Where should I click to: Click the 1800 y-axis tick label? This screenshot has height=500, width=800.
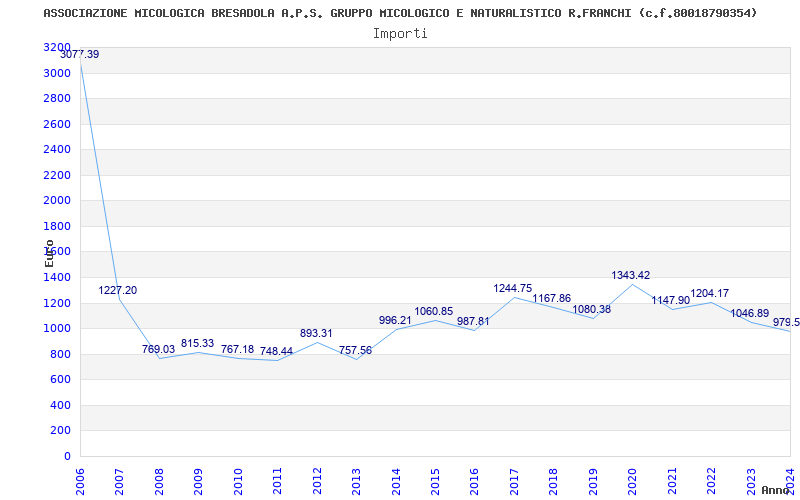(x=57, y=226)
